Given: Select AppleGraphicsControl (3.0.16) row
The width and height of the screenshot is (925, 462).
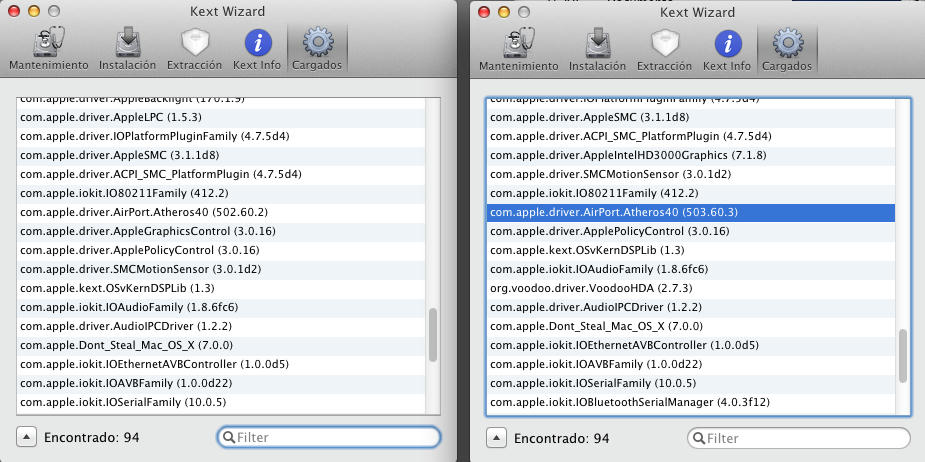Looking at the screenshot, I should point(221,231).
